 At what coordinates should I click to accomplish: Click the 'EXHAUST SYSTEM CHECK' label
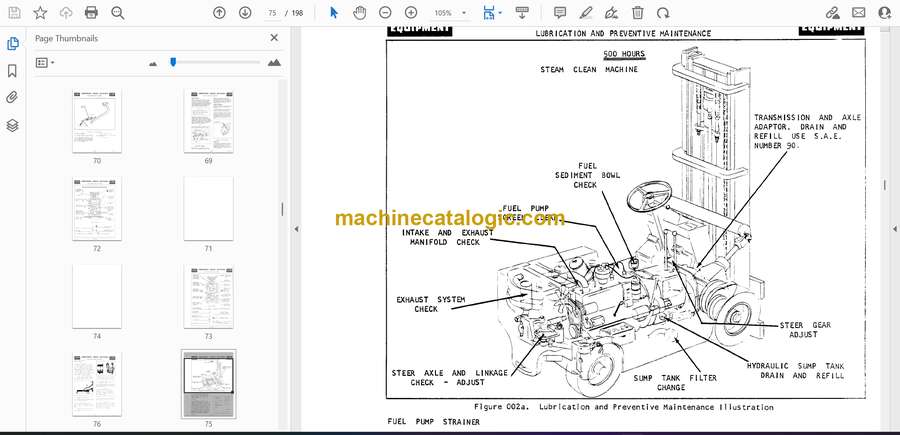(x=430, y=304)
